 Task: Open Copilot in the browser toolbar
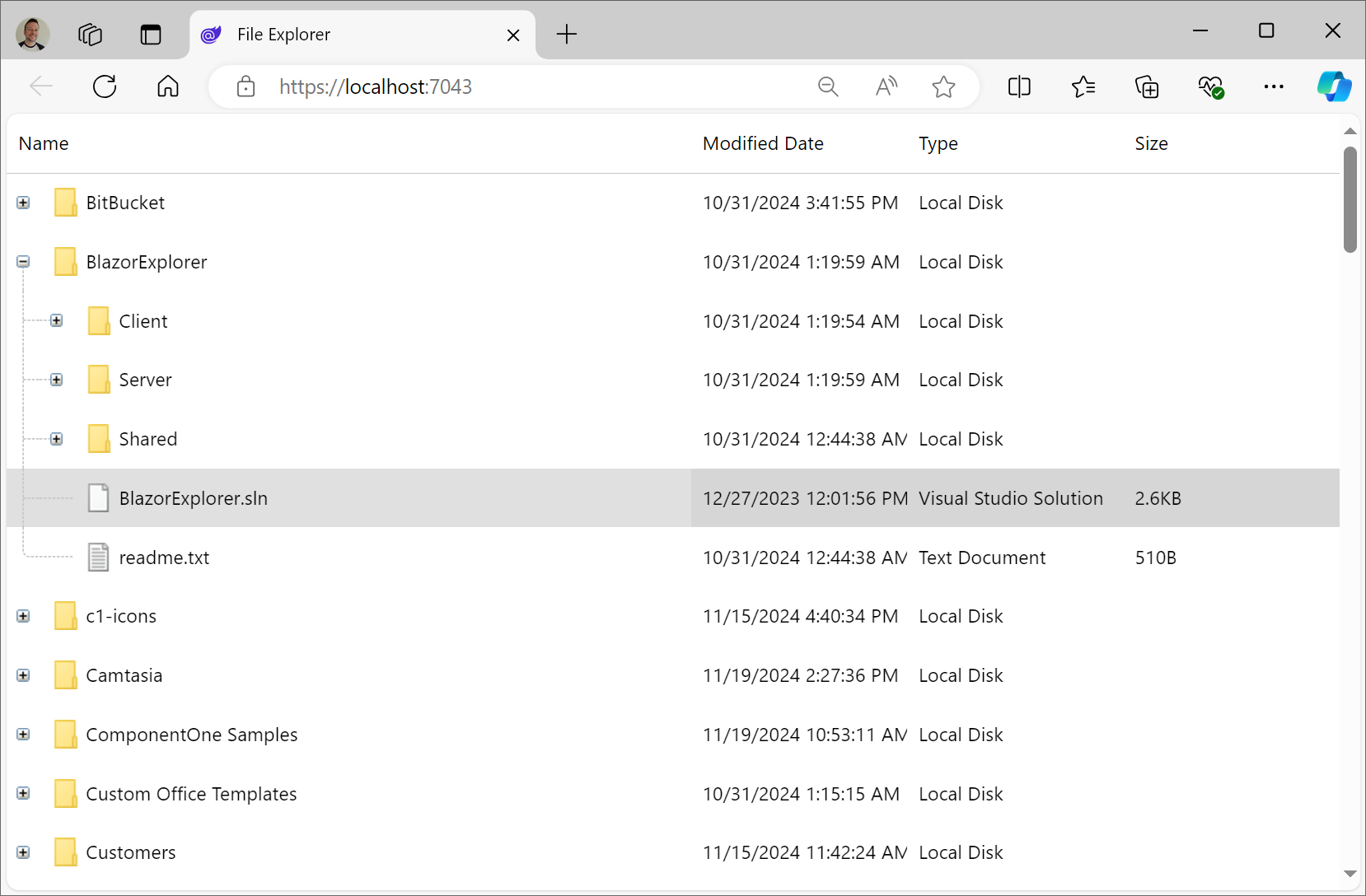pos(1333,86)
